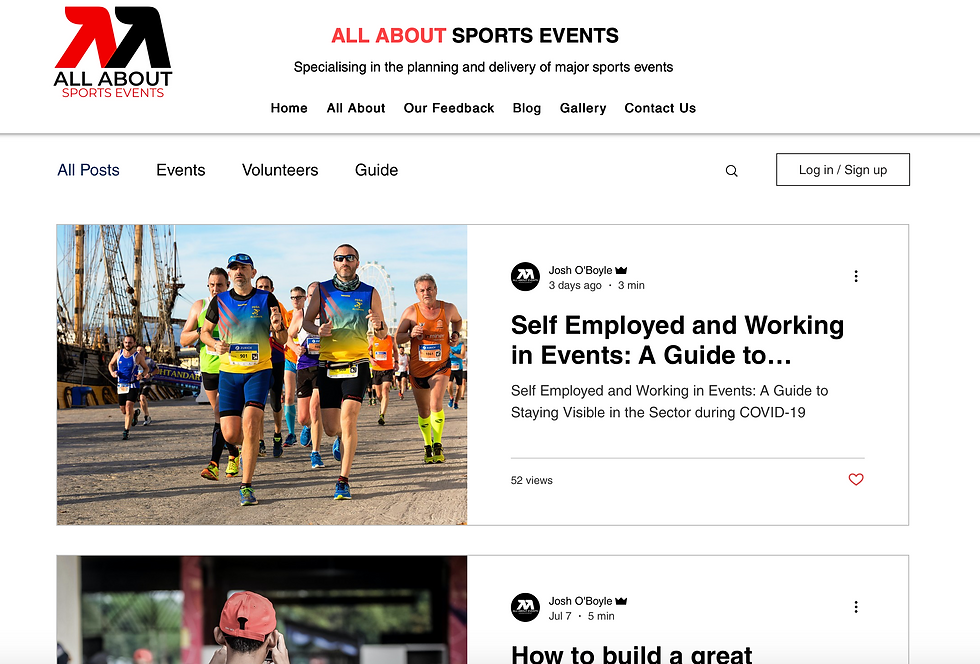Open the runners photo thumbnail of first post
Viewport: 980px width, 664px height.
(262, 375)
